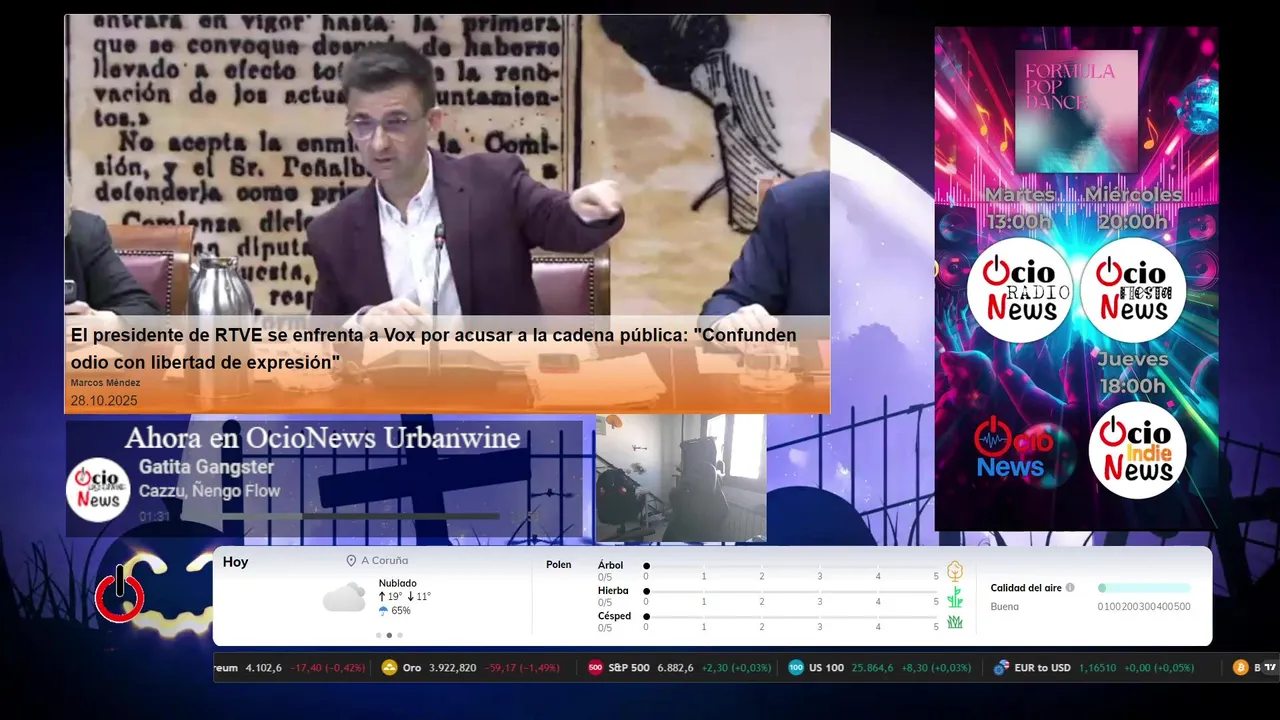1280x720 pixels.
Task: Click the Calidad del aire label
Action: click(x=1026, y=588)
